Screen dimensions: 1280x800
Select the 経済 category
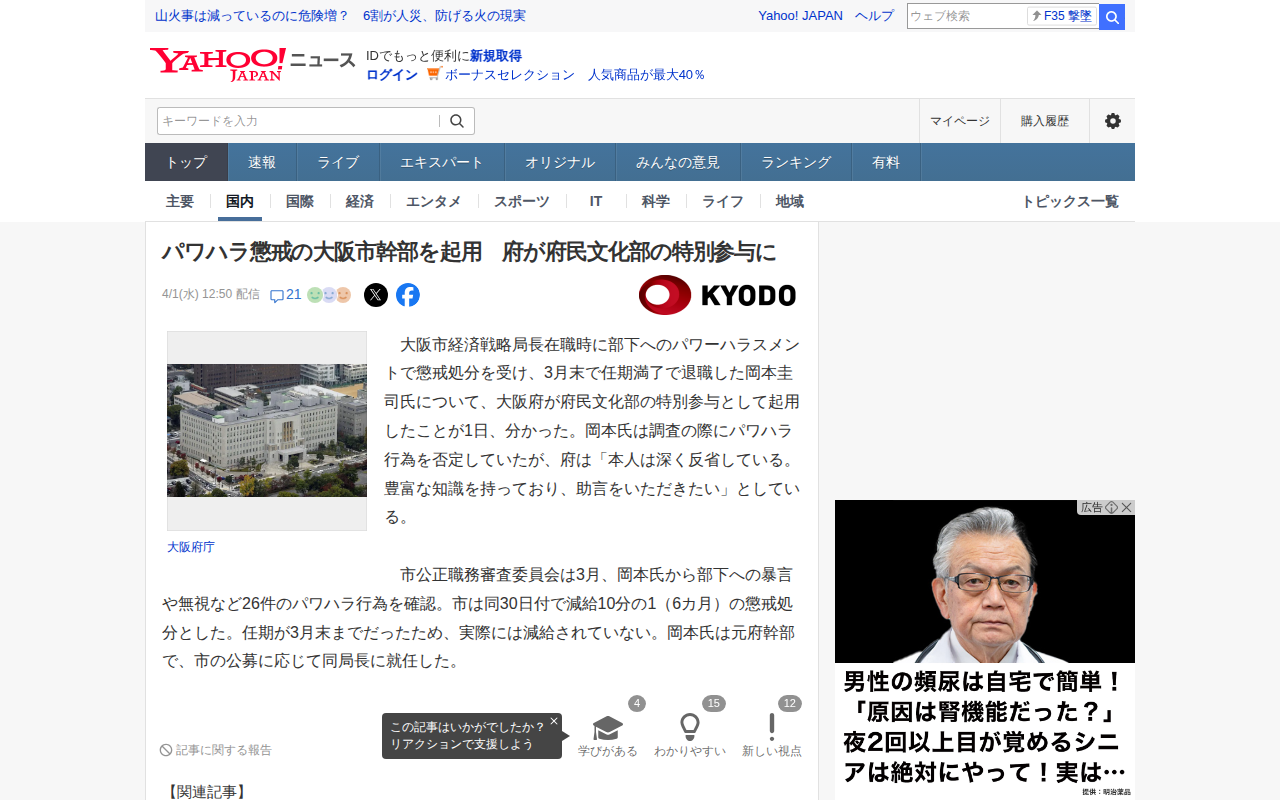pyautogui.click(x=360, y=201)
